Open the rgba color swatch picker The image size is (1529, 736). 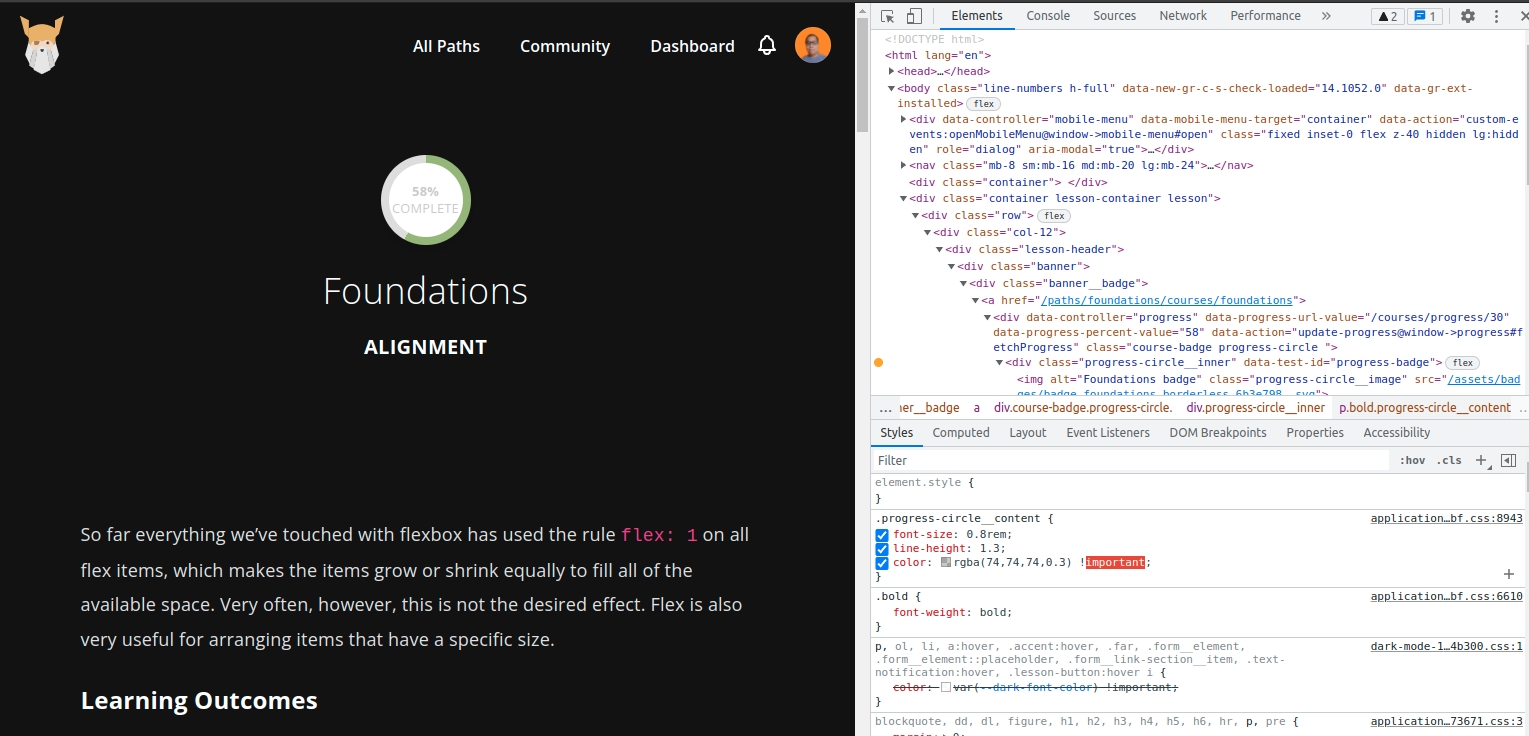pyautogui.click(x=946, y=563)
